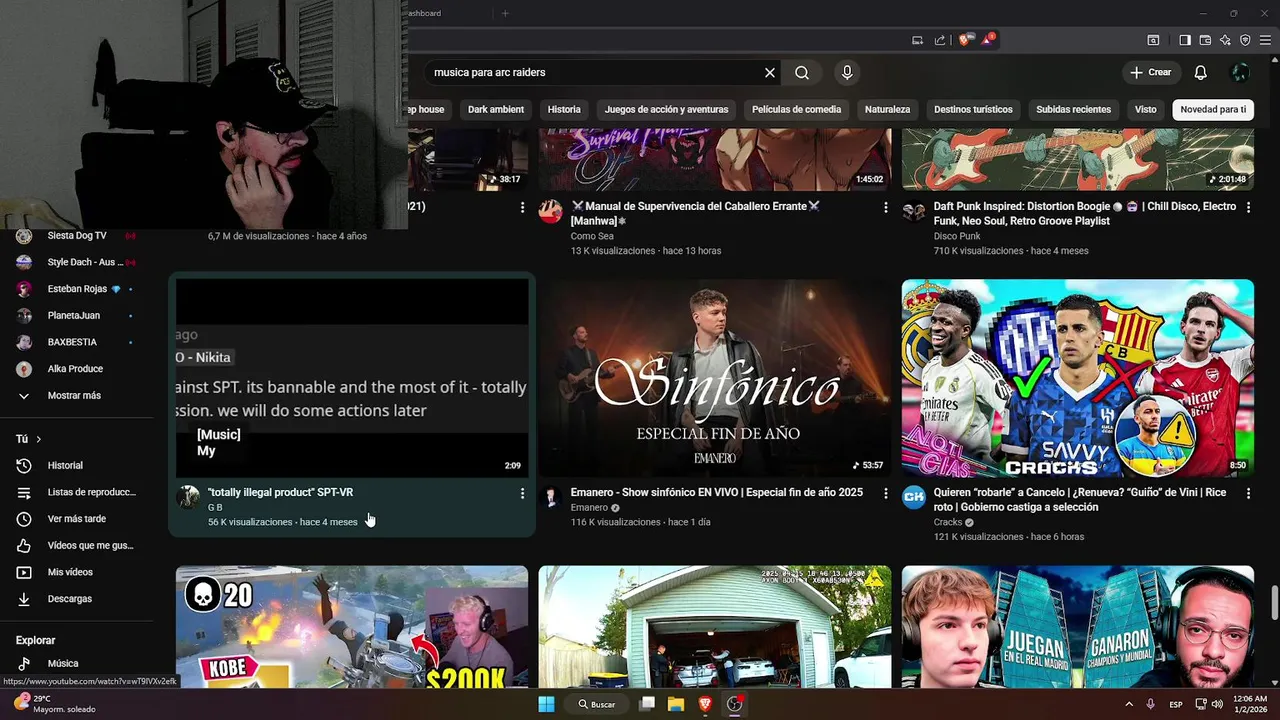Select the 'Dark ambient' filter chip
Viewport: 1280px width, 720px height.
(496, 109)
